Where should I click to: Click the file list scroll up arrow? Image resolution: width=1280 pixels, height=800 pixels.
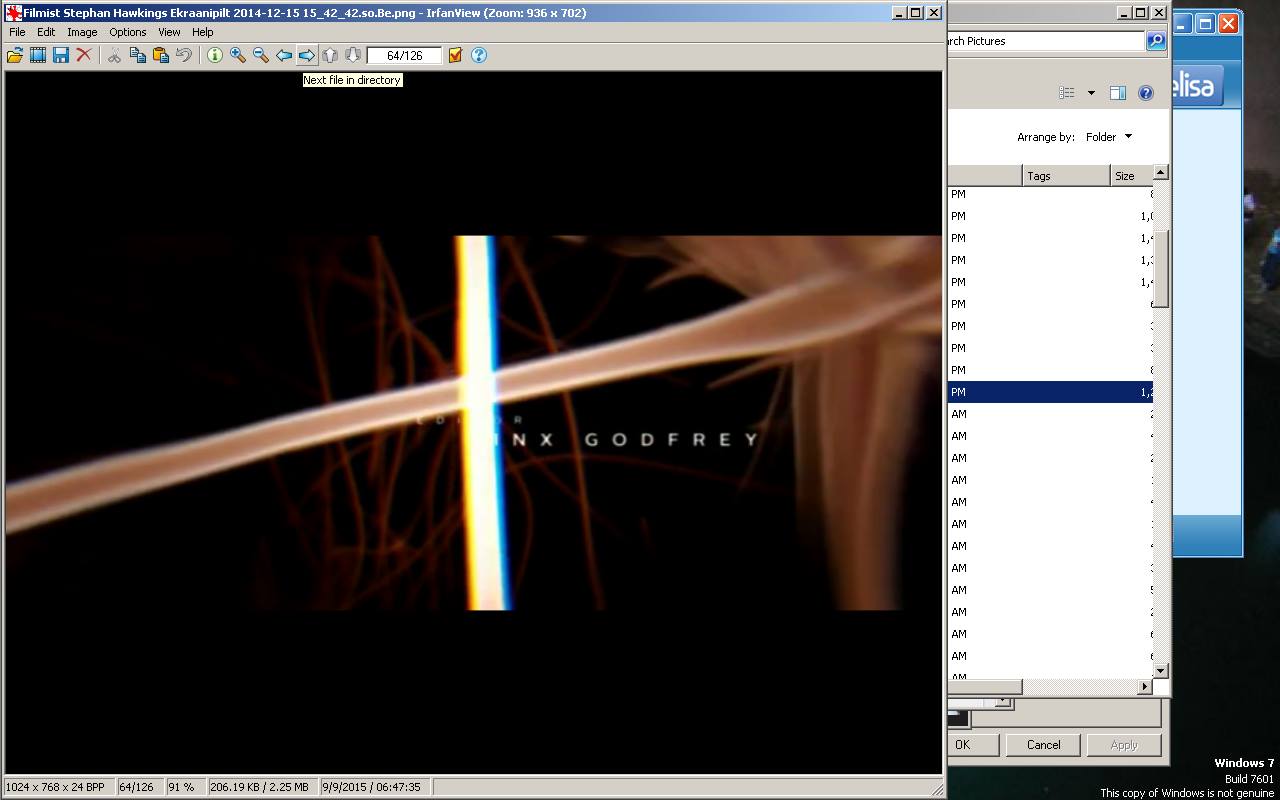1160,173
